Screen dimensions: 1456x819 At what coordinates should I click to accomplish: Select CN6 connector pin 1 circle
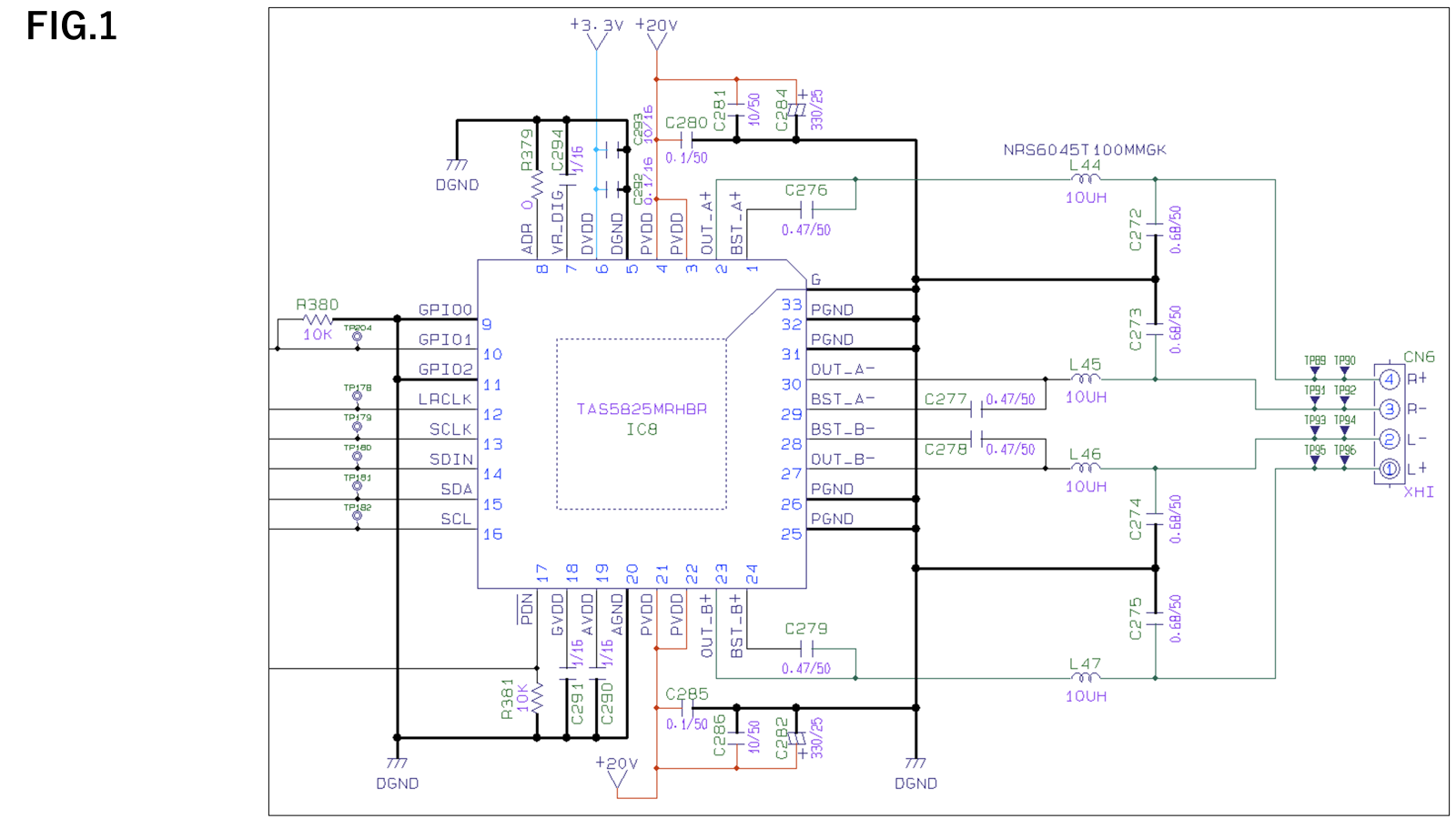pos(1389,470)
